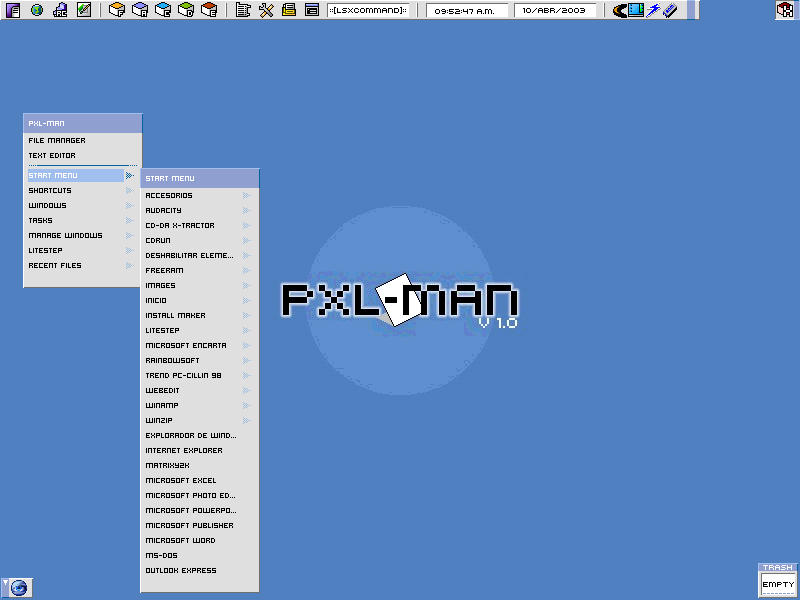Open the globe web icon

coord(37,10)
